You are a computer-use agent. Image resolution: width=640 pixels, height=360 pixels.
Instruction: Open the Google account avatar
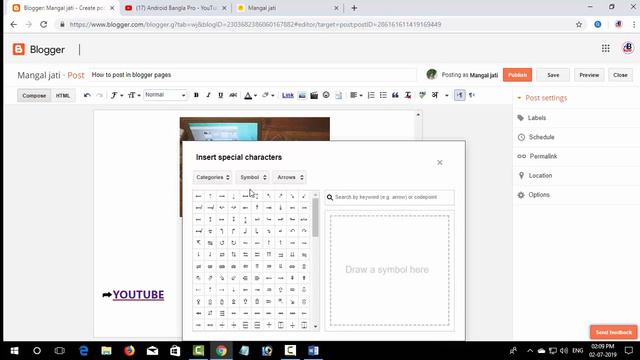click(628, 48)
